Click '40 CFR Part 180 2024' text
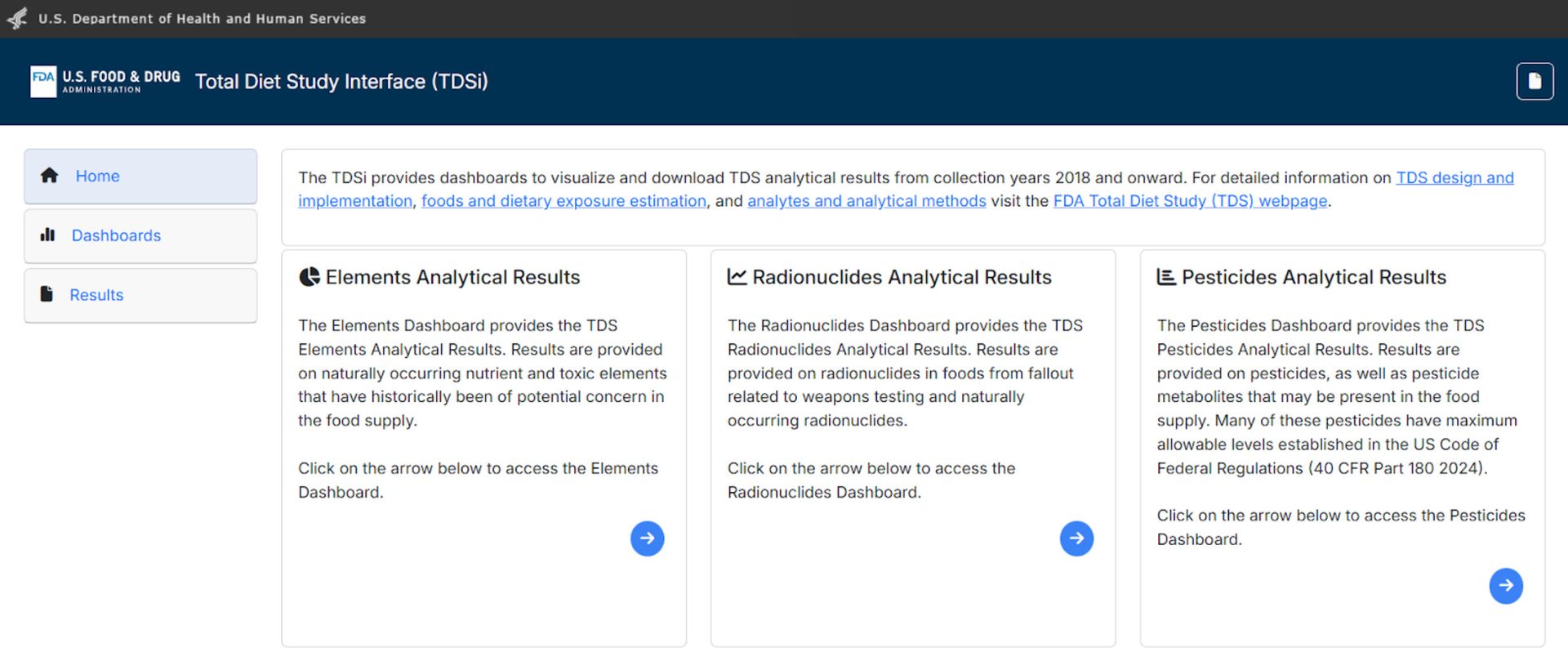The image size is (1568, 648). coord(1397,468)
